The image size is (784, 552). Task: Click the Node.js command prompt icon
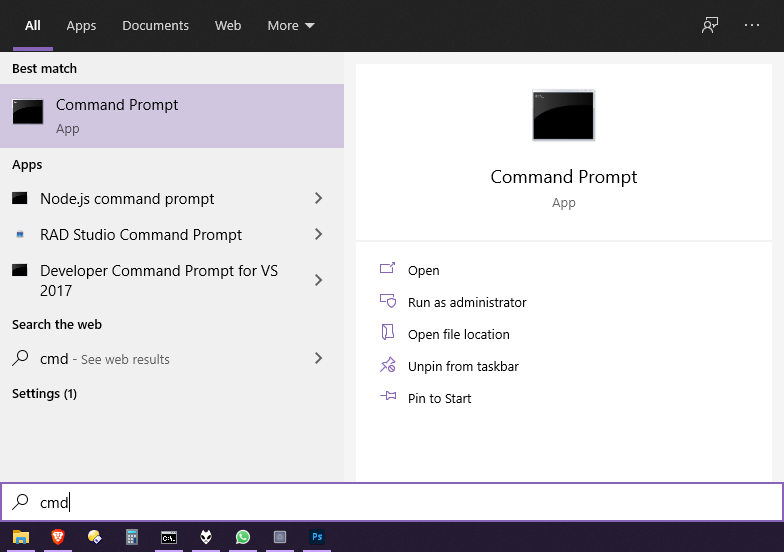(x=20, y=198)
